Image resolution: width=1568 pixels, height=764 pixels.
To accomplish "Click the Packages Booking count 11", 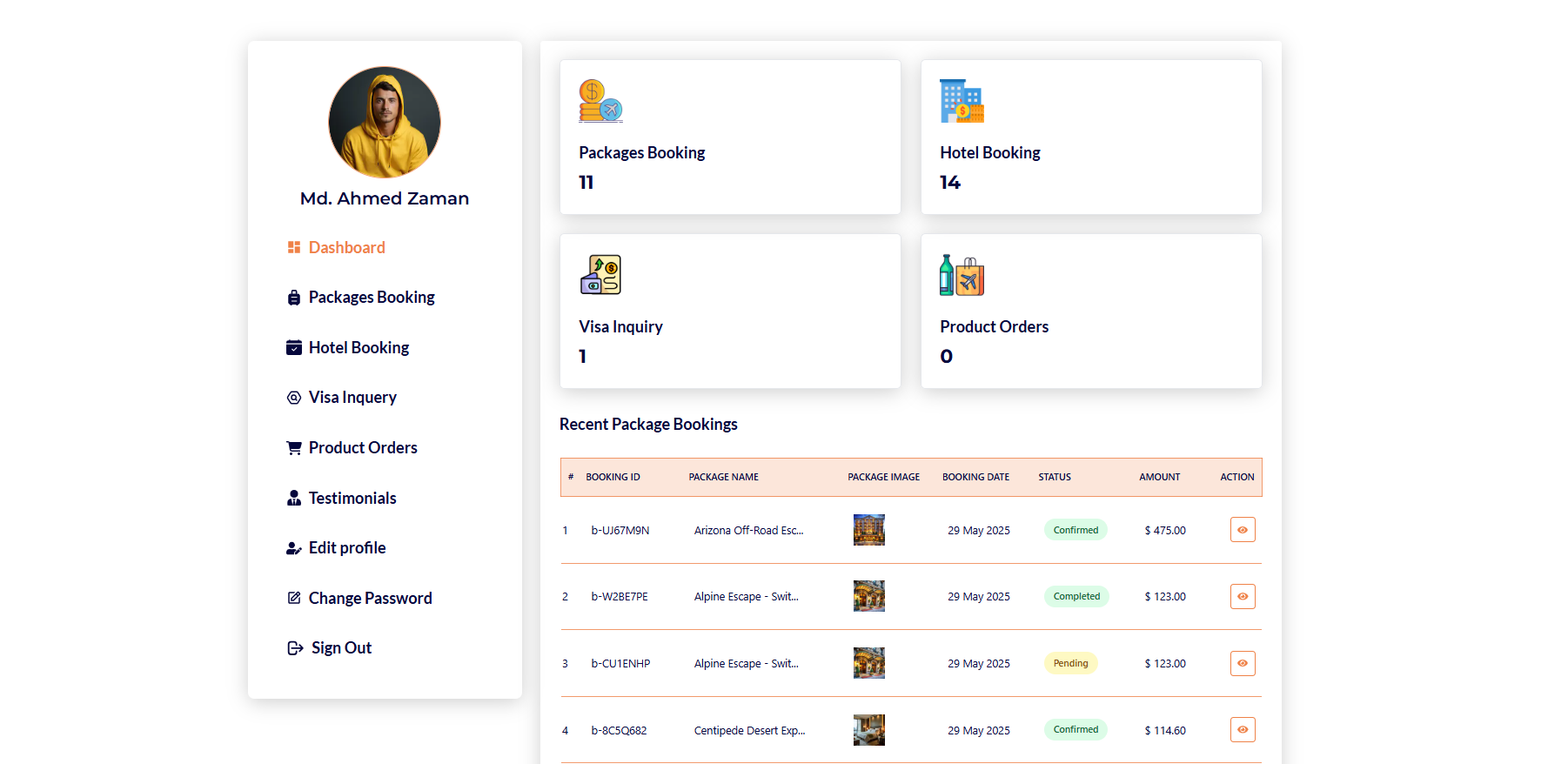I will [x=586, y=182].
